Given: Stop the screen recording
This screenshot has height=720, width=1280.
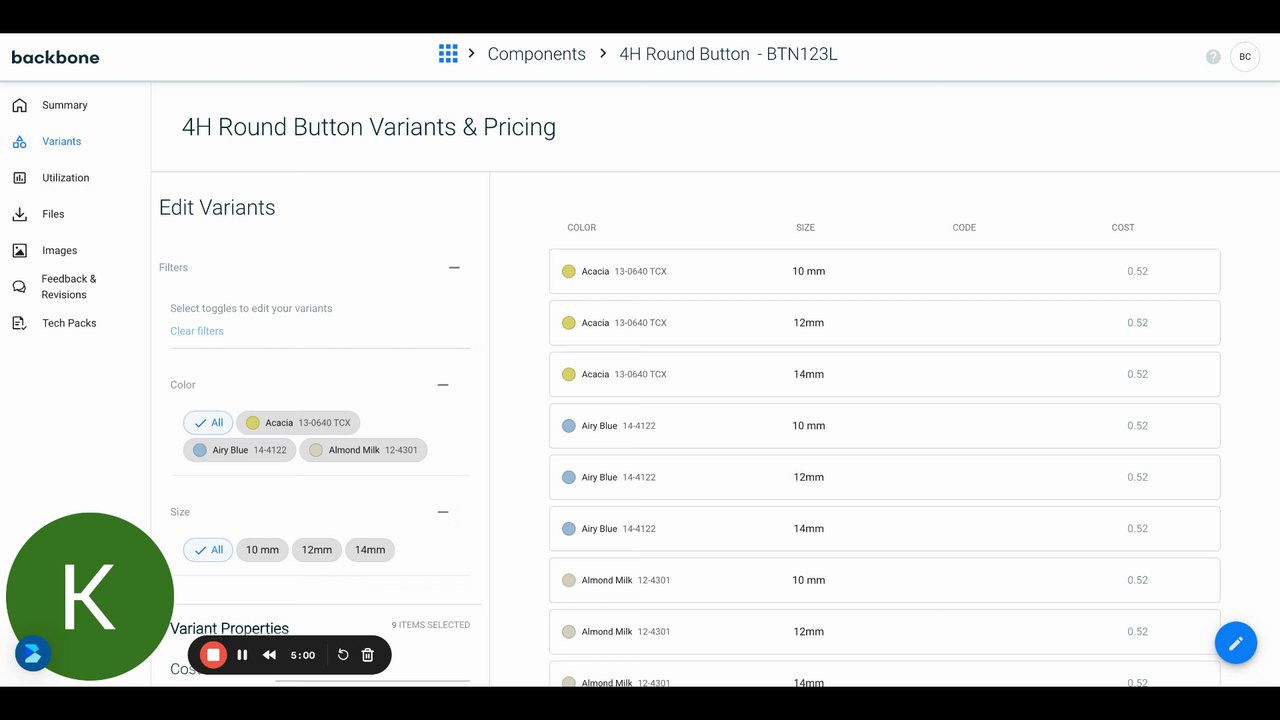Looking at the screenshot, I should 213,655.
